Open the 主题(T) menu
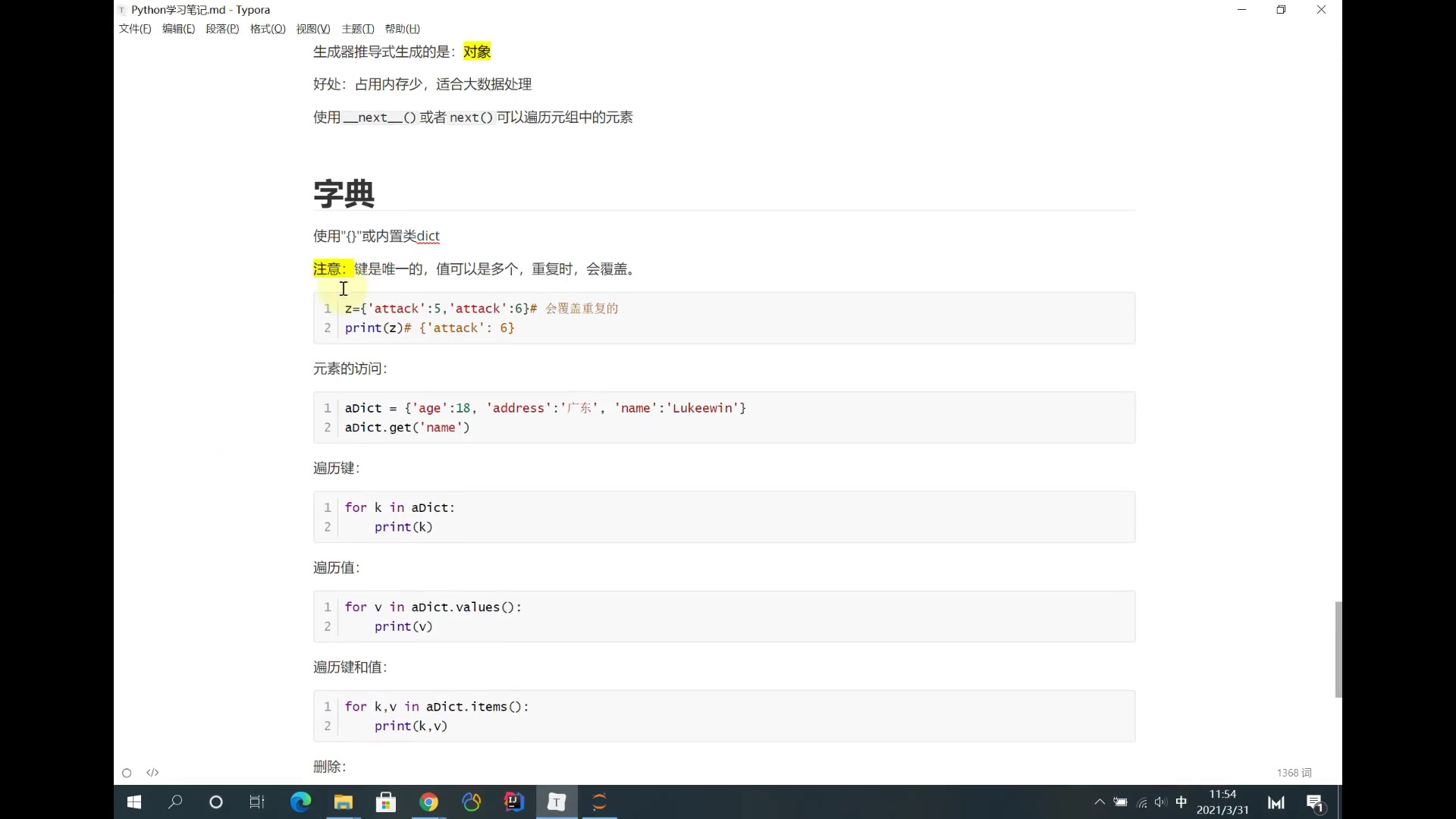The image size is (1456, 819). 357,29
